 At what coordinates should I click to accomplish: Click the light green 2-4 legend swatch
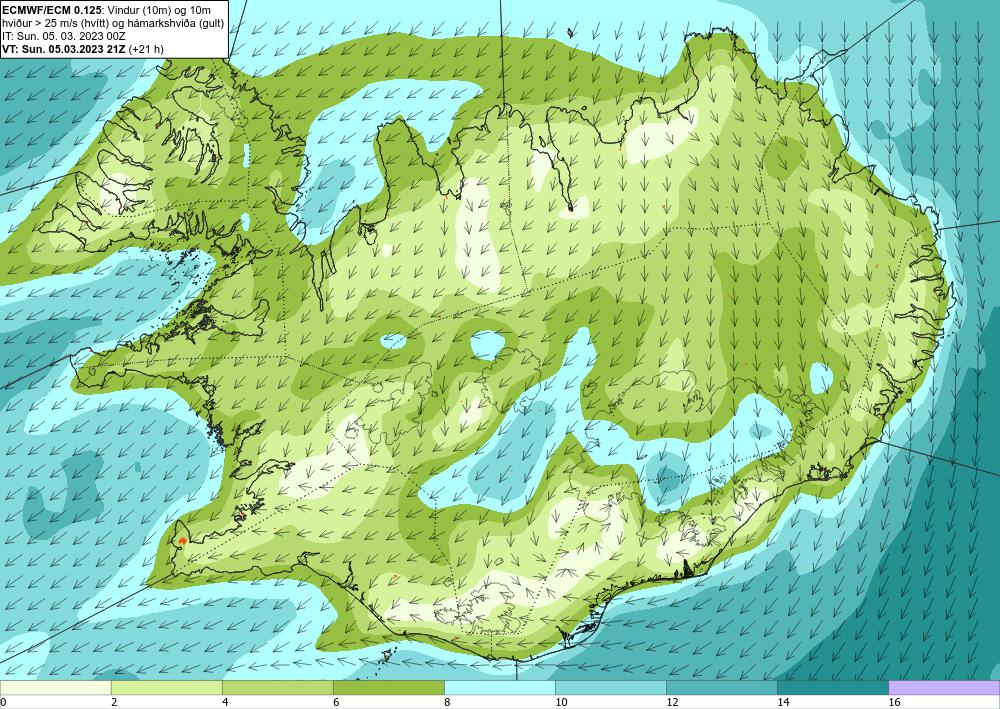coord(166,687)
